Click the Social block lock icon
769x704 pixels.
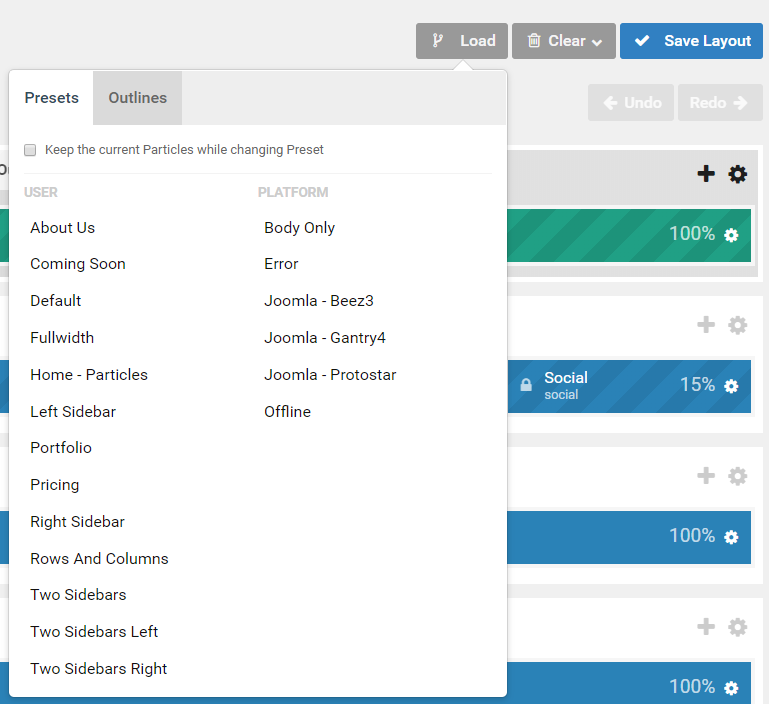pos(526,385)
